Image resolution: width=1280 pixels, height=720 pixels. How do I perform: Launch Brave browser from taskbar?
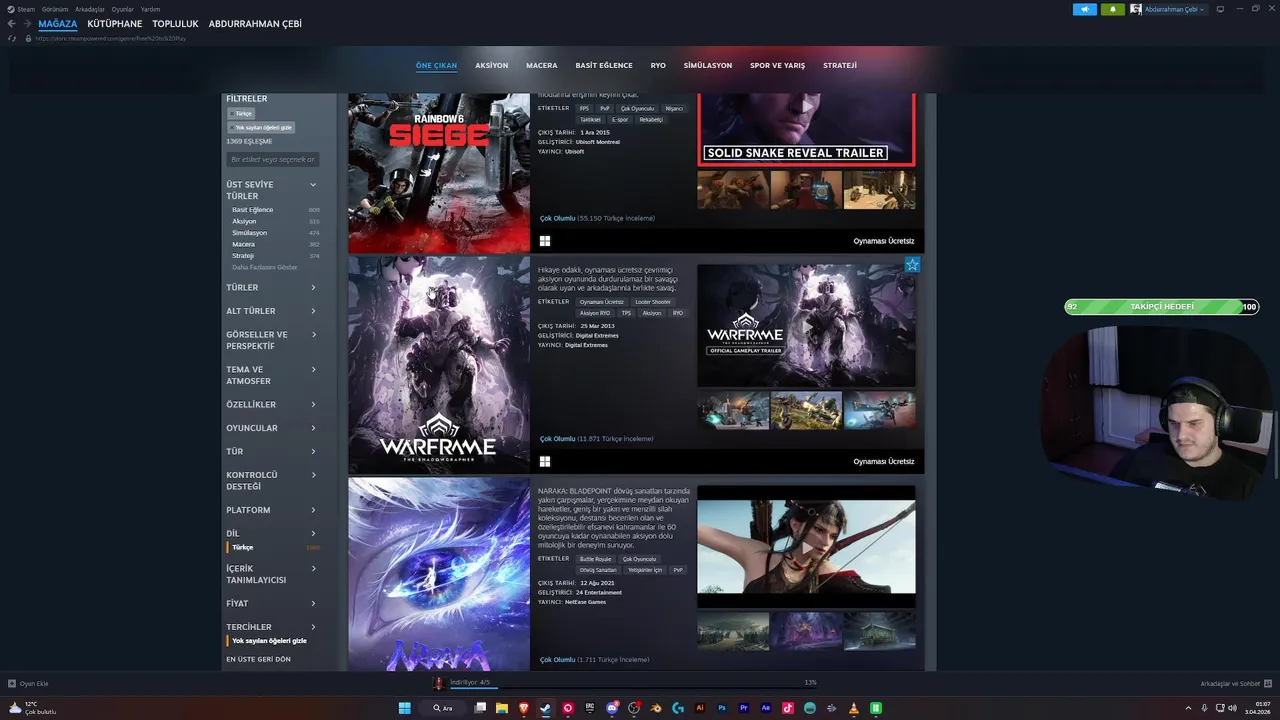pos(524,708)
